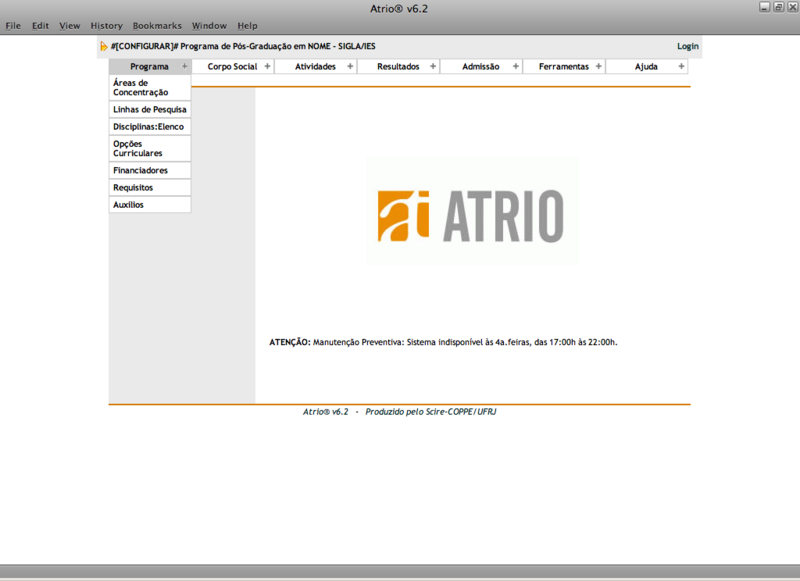800x581 pixels.
Task: Expand the Admissão menu plus icon
Action: coord(516,67)
